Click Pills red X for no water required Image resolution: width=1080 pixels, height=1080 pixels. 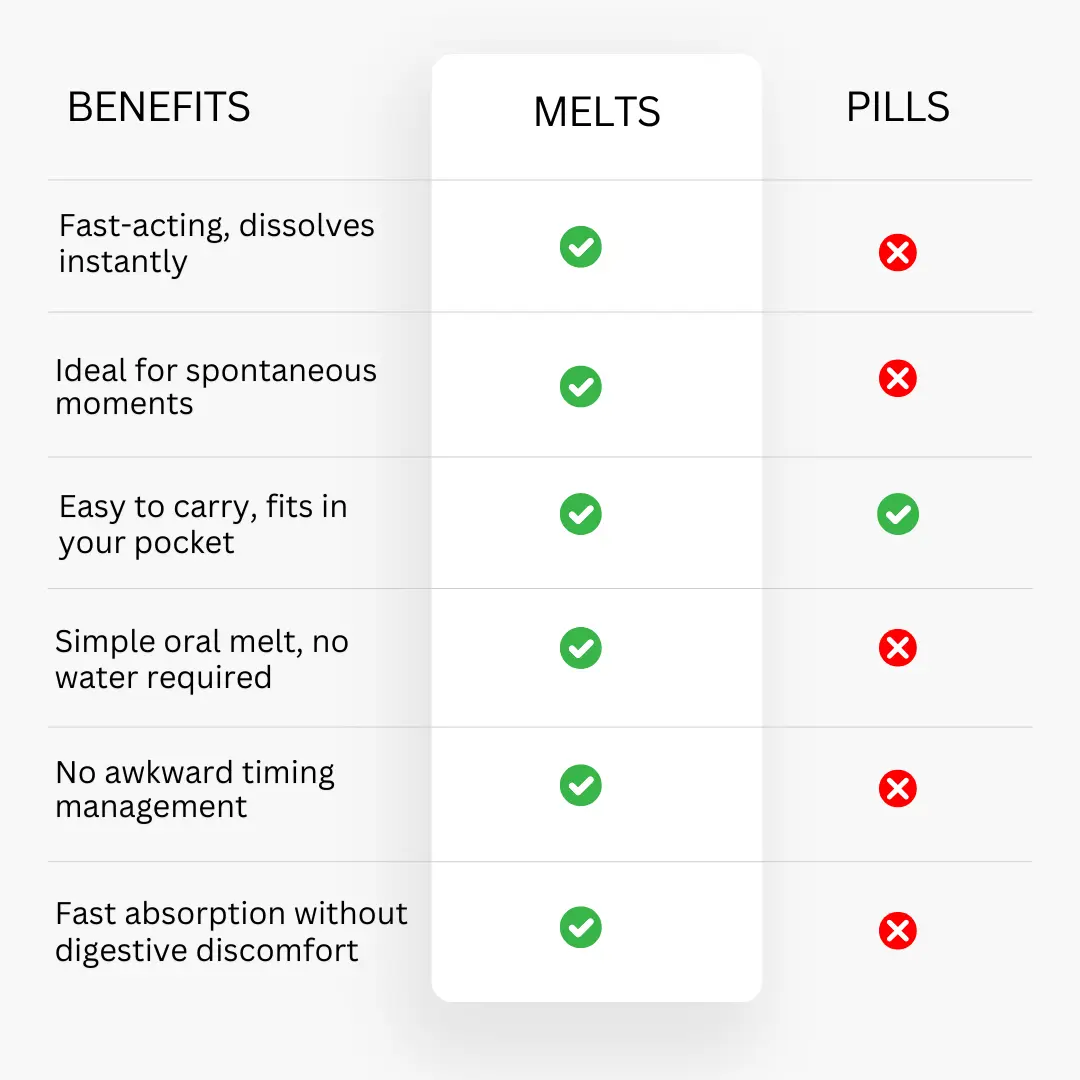897,648
